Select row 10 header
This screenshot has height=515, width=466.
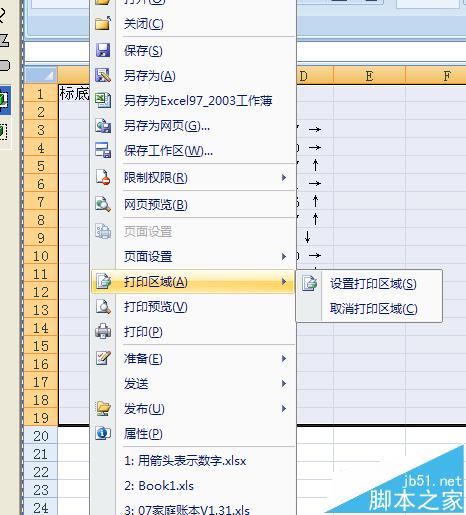click(41, 256)
